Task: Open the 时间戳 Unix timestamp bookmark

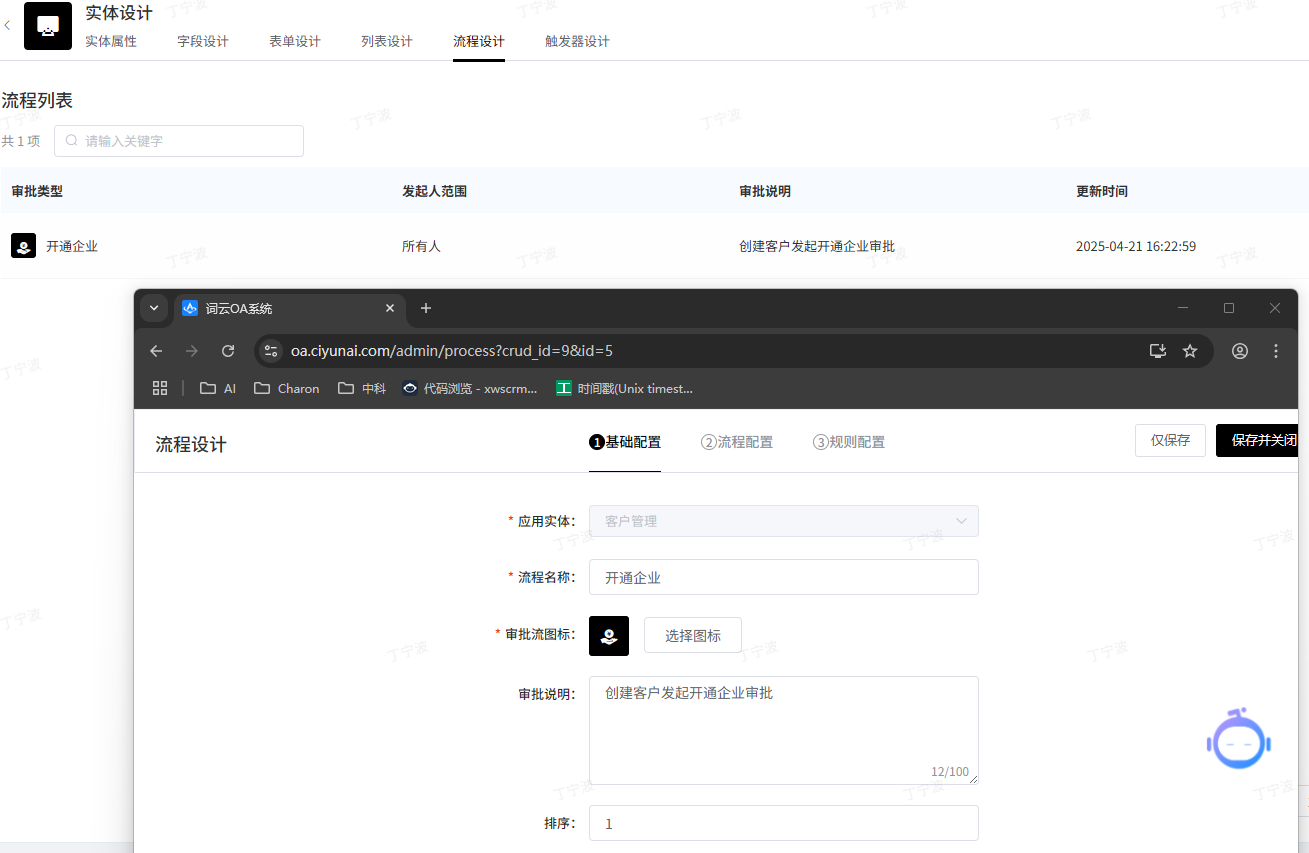Action: (x=624, y=388)
